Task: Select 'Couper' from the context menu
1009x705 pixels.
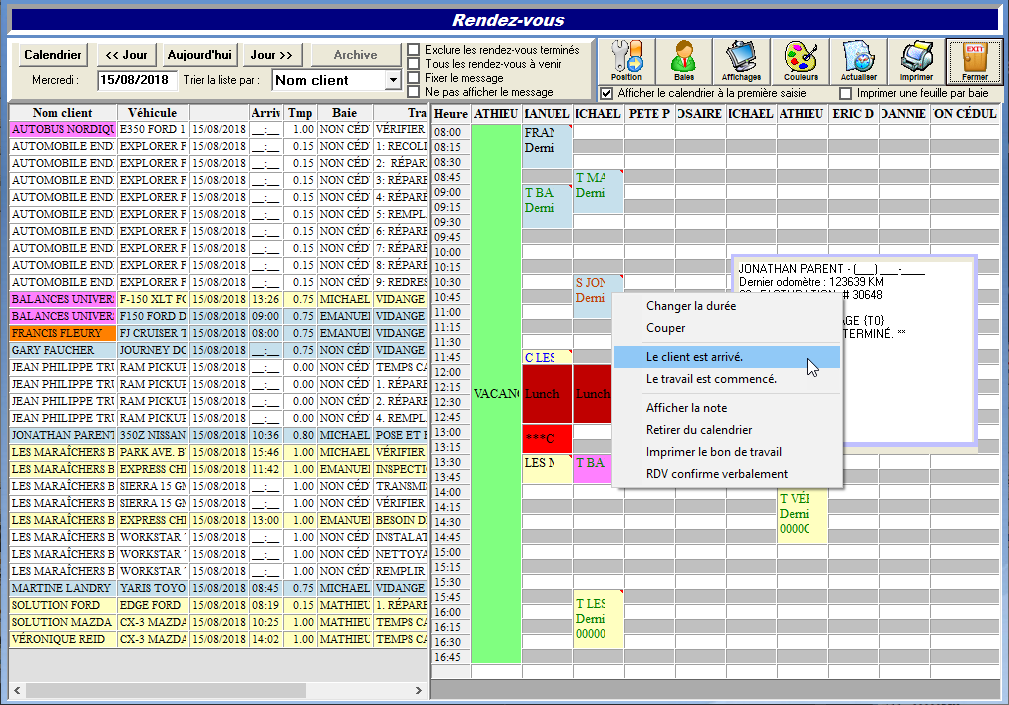Action: pos(727,328)
